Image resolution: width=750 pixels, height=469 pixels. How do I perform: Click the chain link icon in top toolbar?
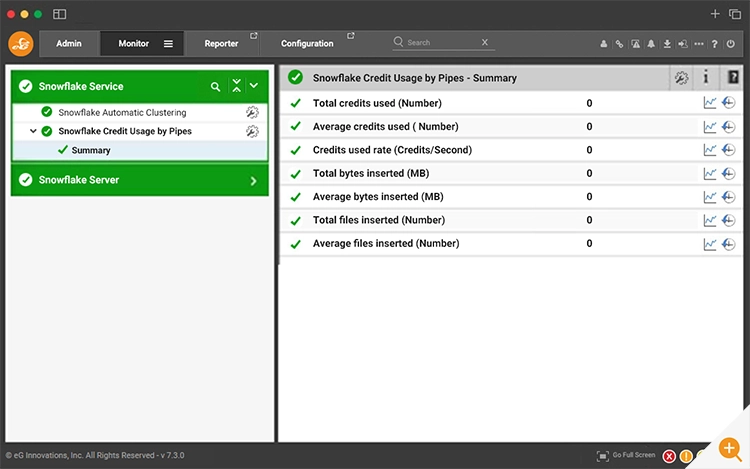click(x=619, y=44)
